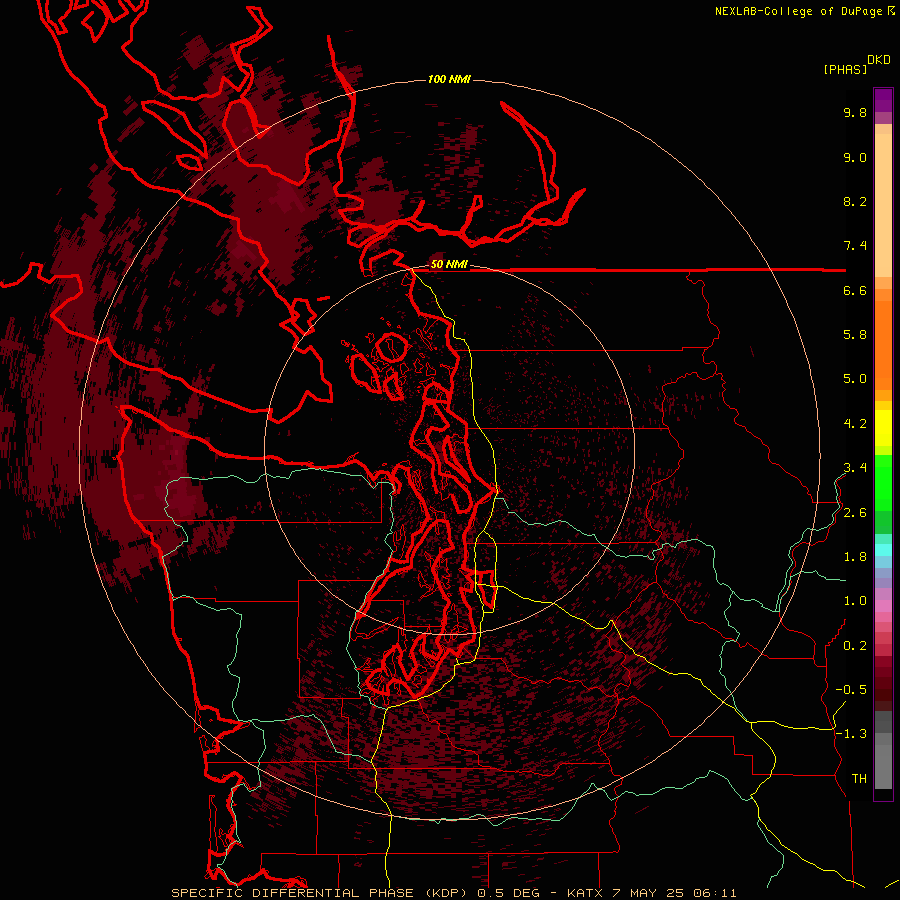Click the [PHAS] scale unit label
The height and width of the screenshot is (900, 900).
coord(845,69)
